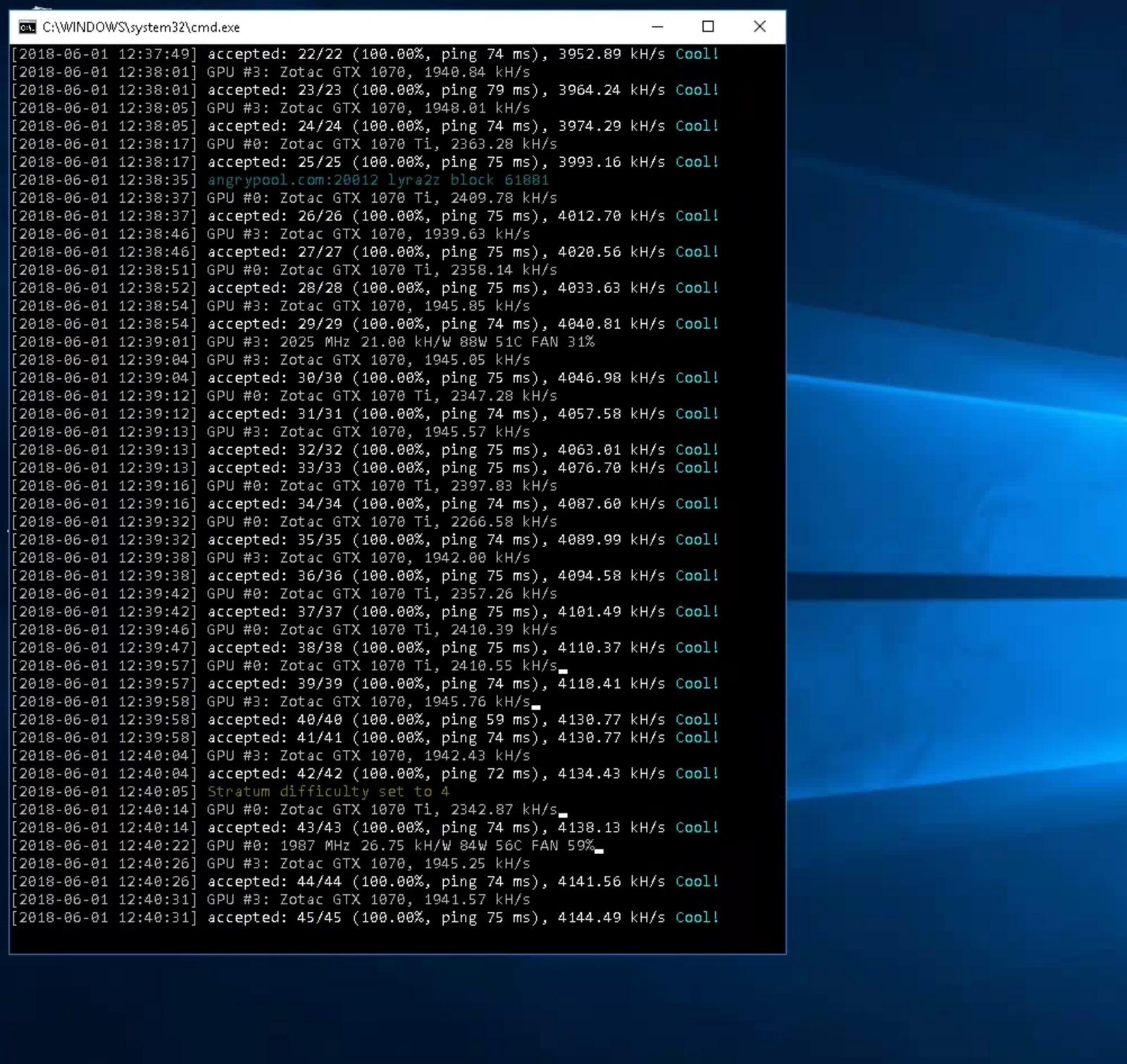1127x1064 pixels.
Task: Click the accepted: 40/40 ping 59 ms line
Action: point(366,720)
